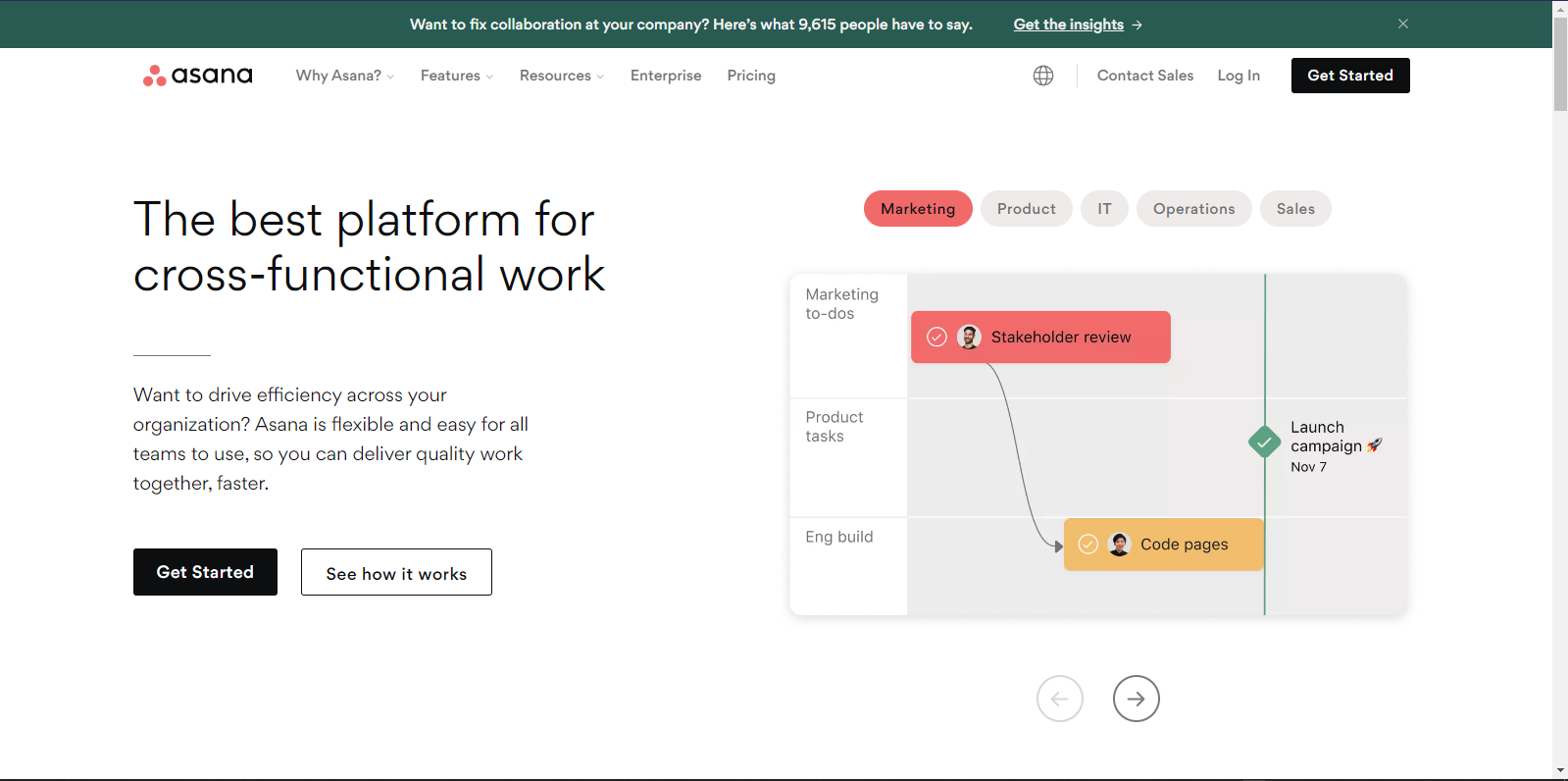Click the Code pages task card
Screen dimensions: 1568x781
[x=1164, y=545]
